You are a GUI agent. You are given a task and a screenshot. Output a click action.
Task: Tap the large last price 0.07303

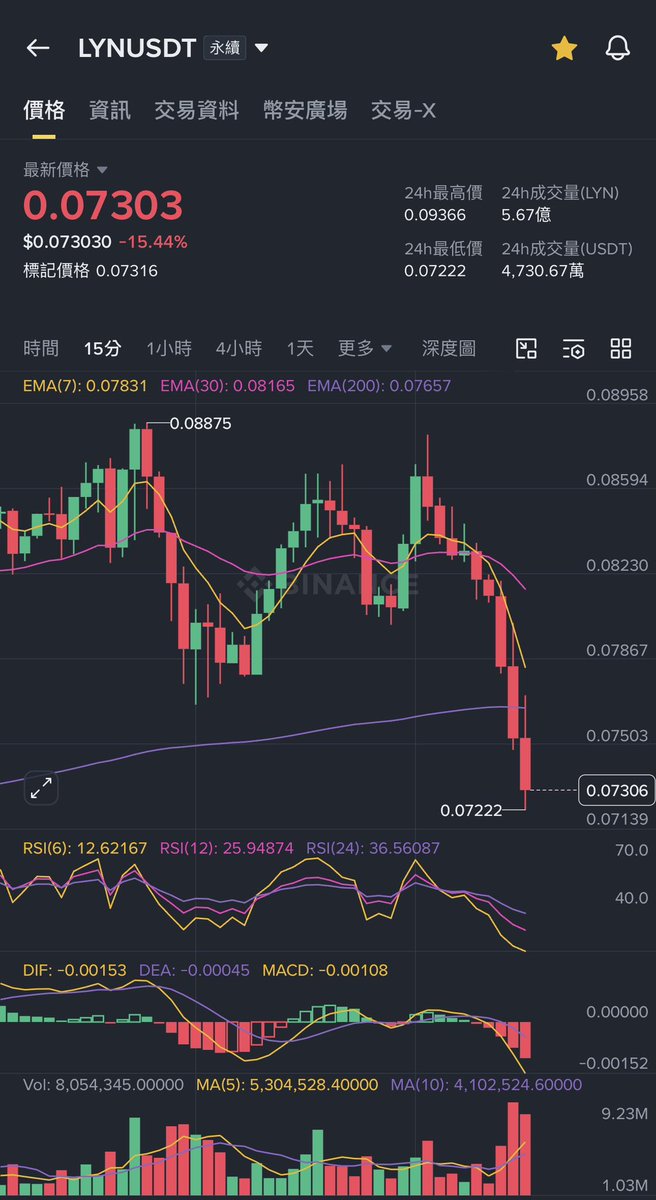tap(103, 206)
